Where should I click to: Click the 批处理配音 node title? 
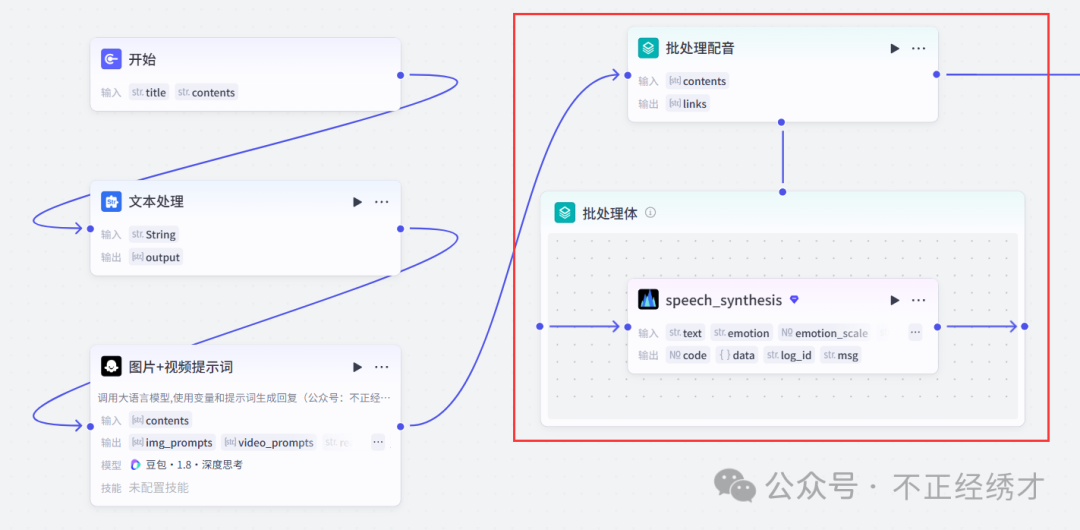coord(700,48)
